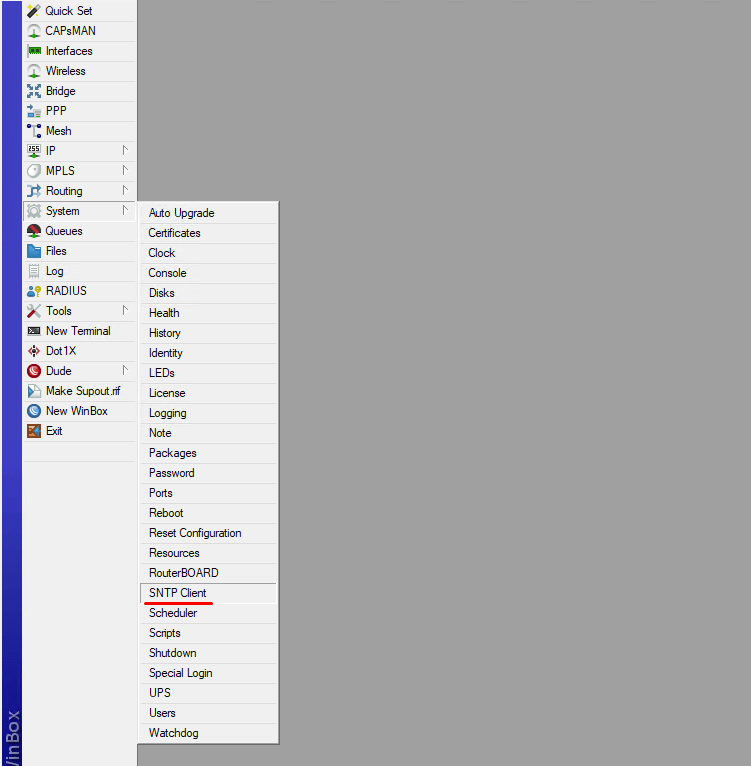Screen dimensions: 751x766
Task: Click the Routing arrows icon
Action: pos(34,191)
